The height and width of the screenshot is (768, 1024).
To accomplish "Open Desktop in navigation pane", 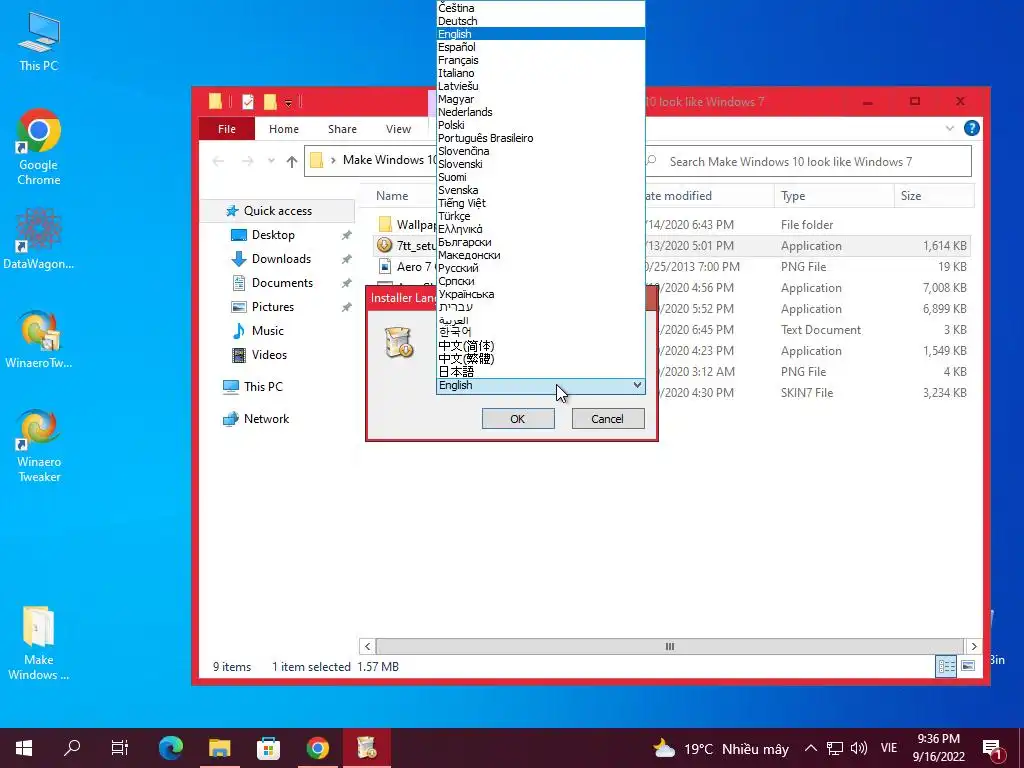I will point(273,234).
